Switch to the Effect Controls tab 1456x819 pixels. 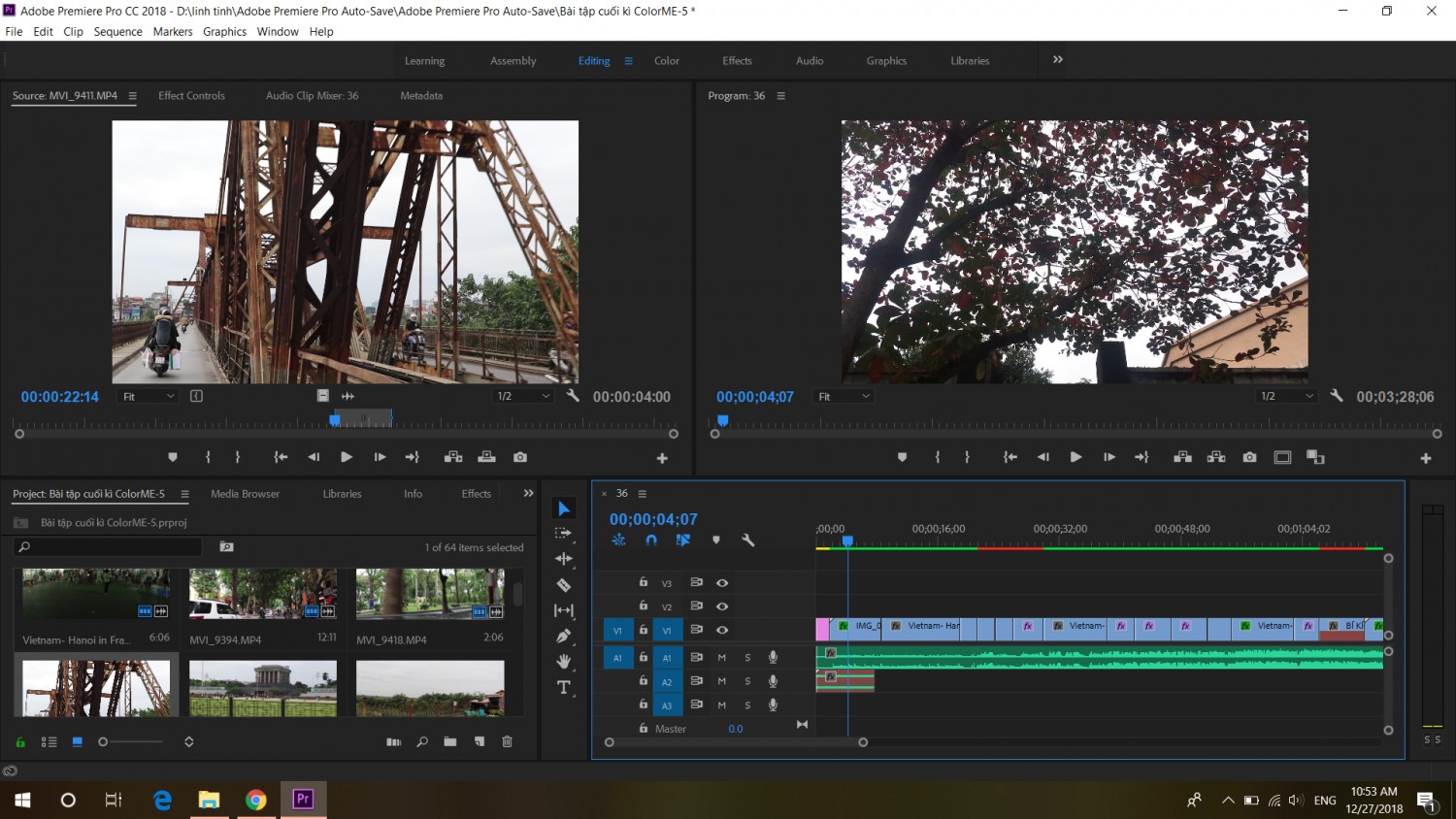pos(191,95)
